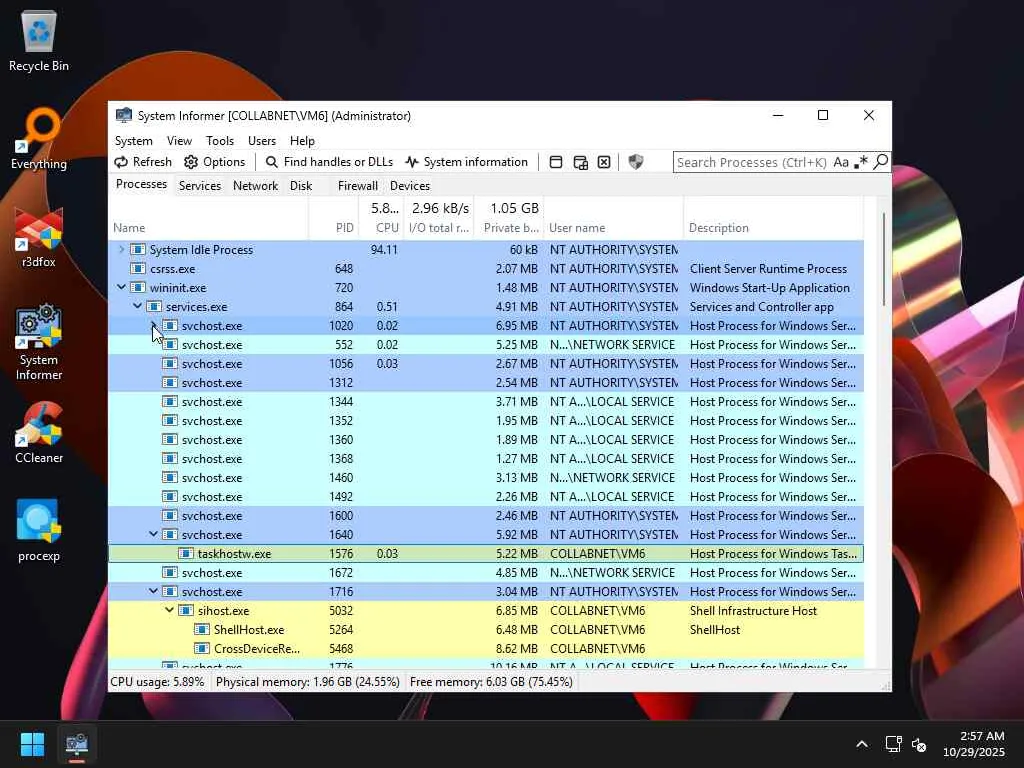Viewport: 1024px width, 768px height.
Task: Click the find window and thread icon
Action: (x=580, y=162)
